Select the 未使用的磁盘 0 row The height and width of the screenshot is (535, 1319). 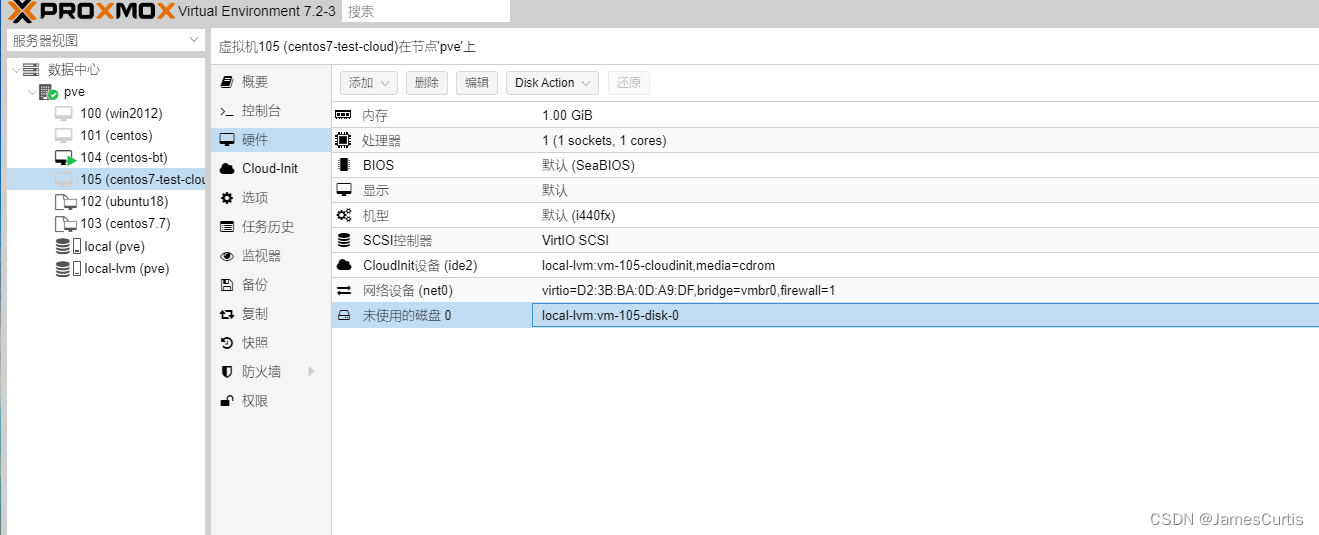pyautogui.click(x=825, y=315)
